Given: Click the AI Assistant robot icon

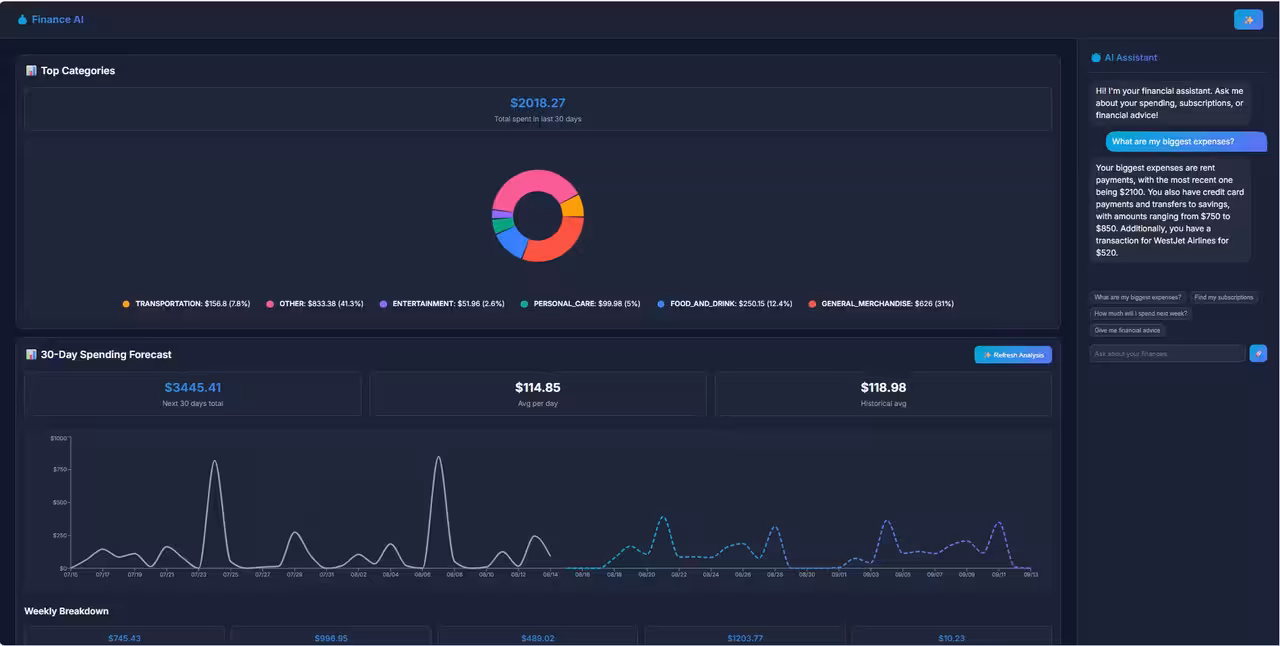Looking at the screenshot, I should [x=1097, y=57].
